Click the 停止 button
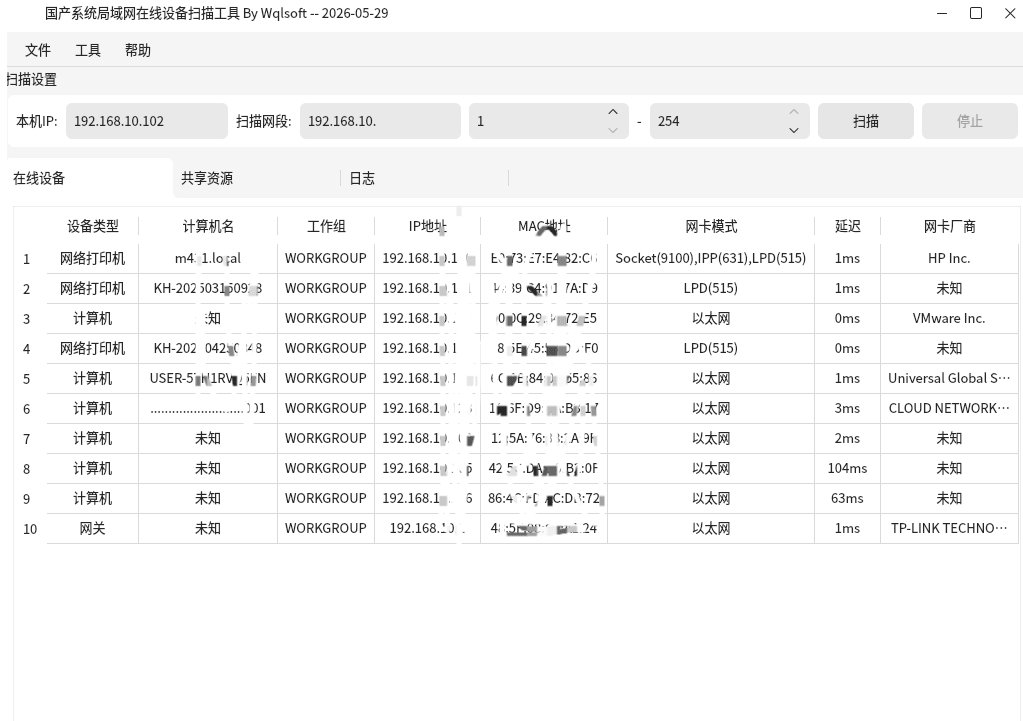 point(970,121)
